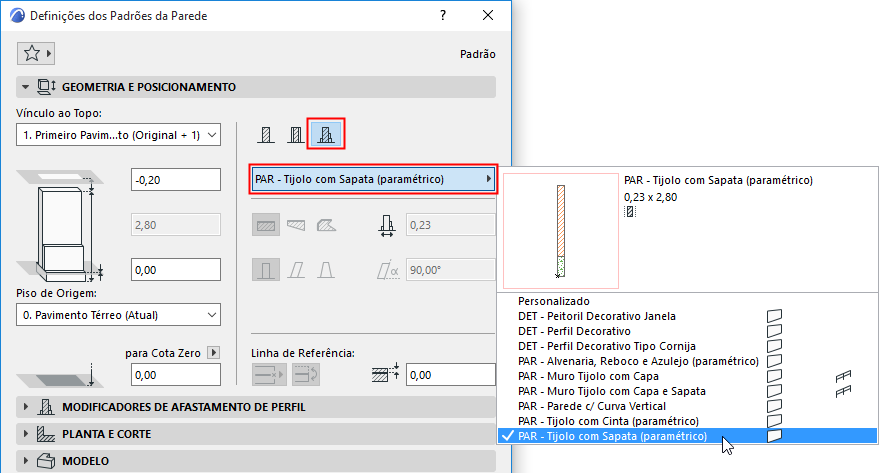Click the wall height field showing 2,80
880x473 pixels.
click(x=176, y=225)
